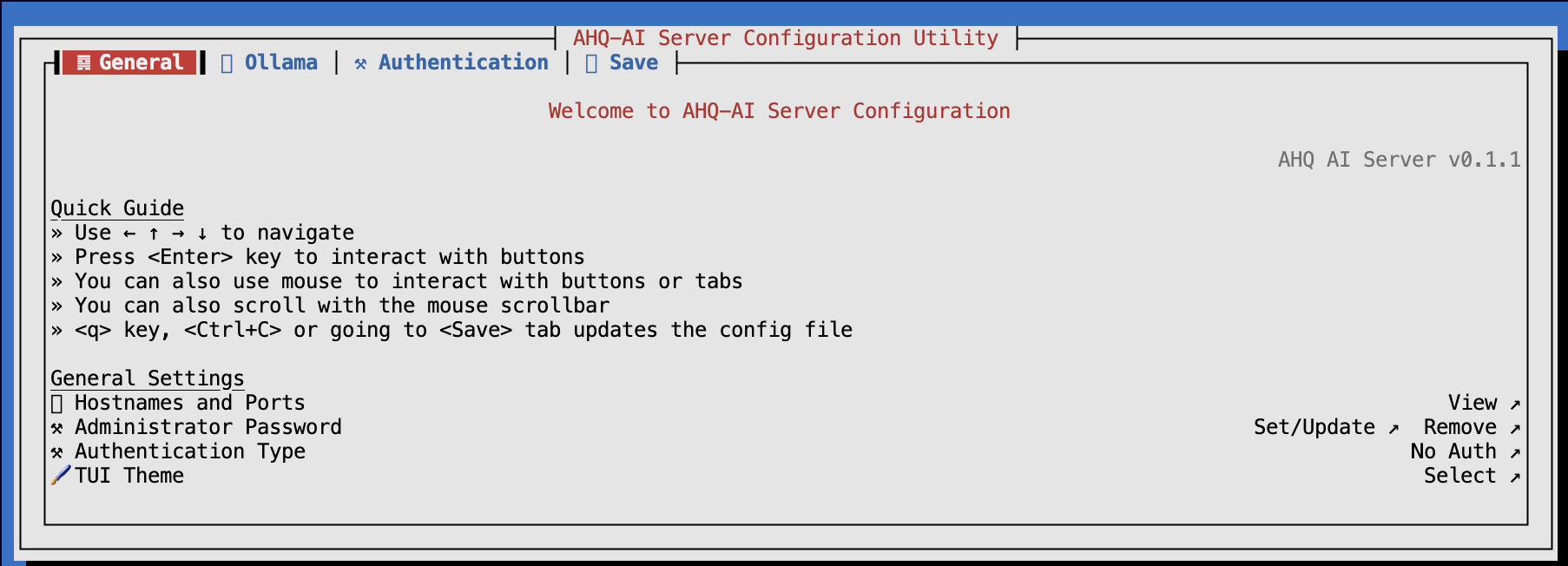Click the Authentication tab's hammer icon
This screenshot has height=566, width=1568.
click(360, 63)
